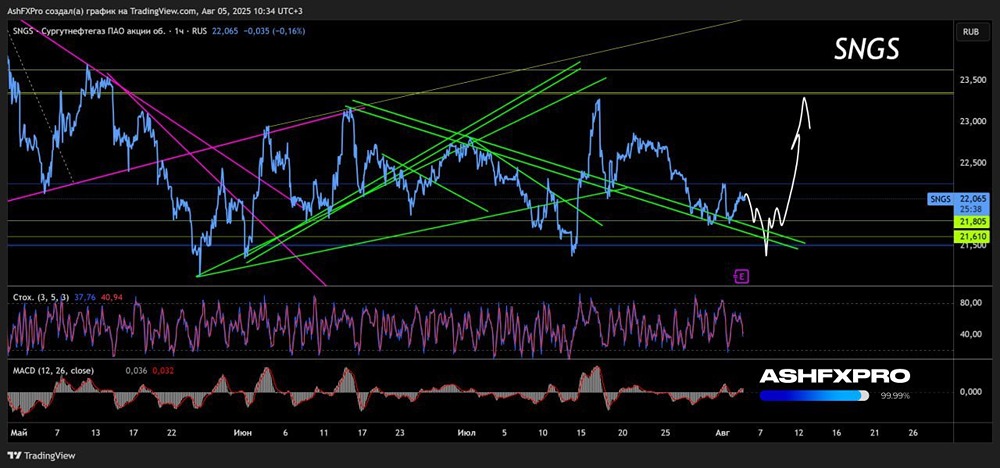The image size is (1000, 468).
Task: Click the 26 date label on time axis
Action: tap(913, 432)
